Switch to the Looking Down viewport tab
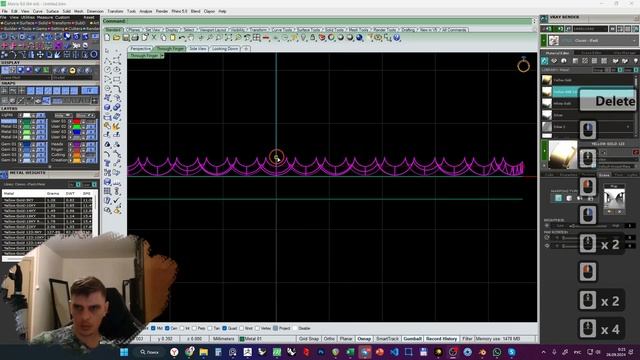 [x=225, y=49]
